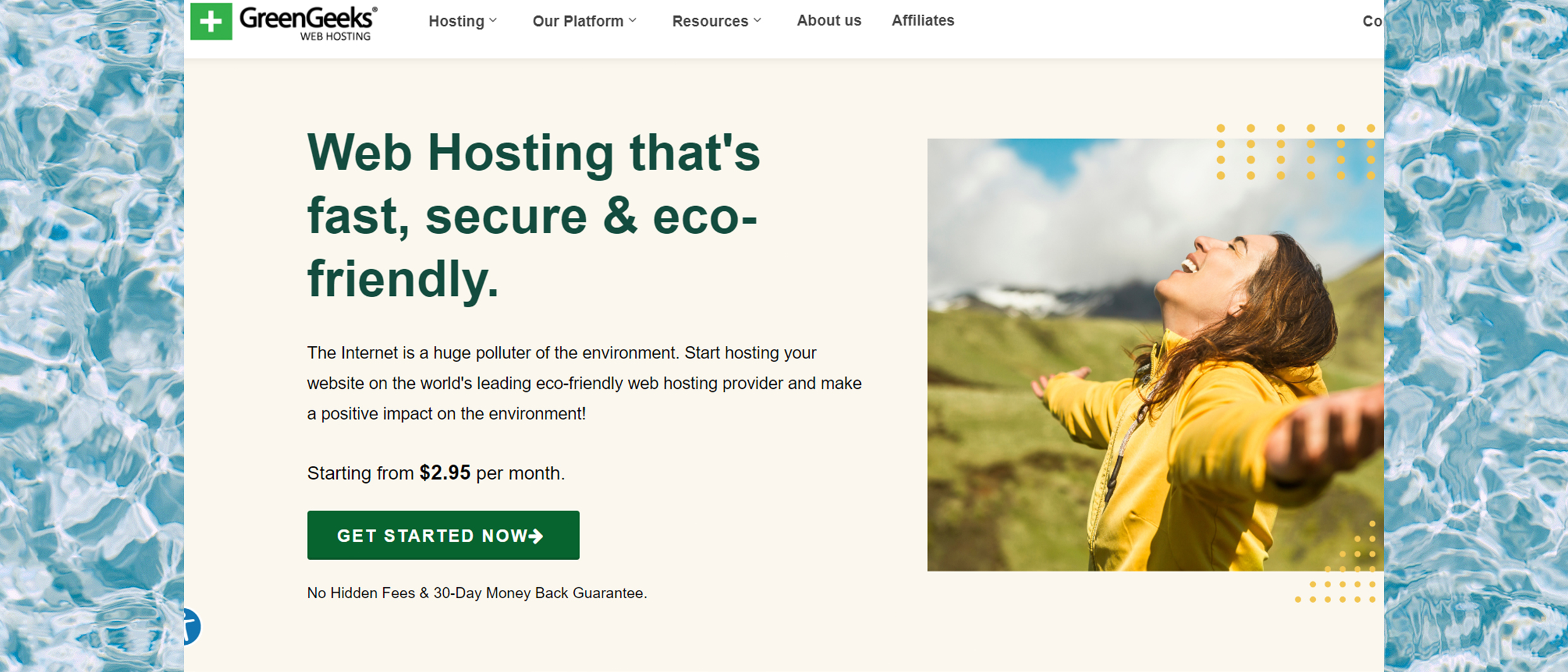Open the About us page
This screenshot has height=672, width=1568.
pos(828,20)
